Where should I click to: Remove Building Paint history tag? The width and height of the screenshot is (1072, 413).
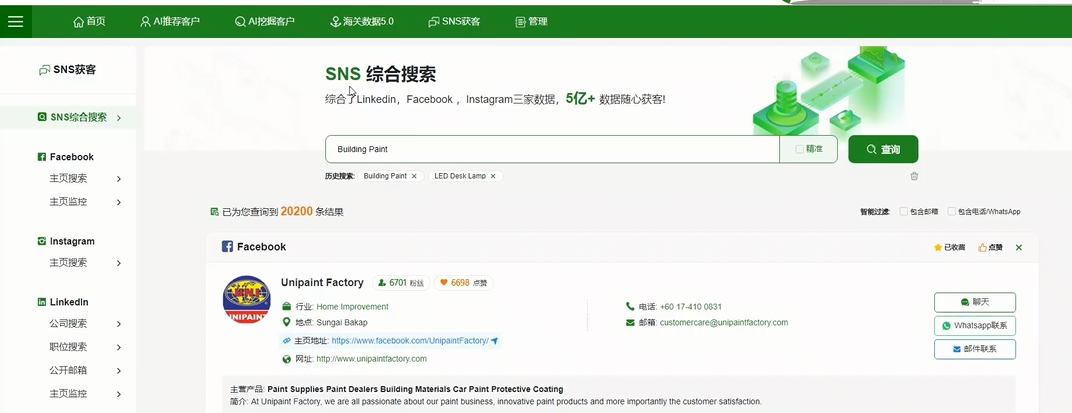coord(414,176)
